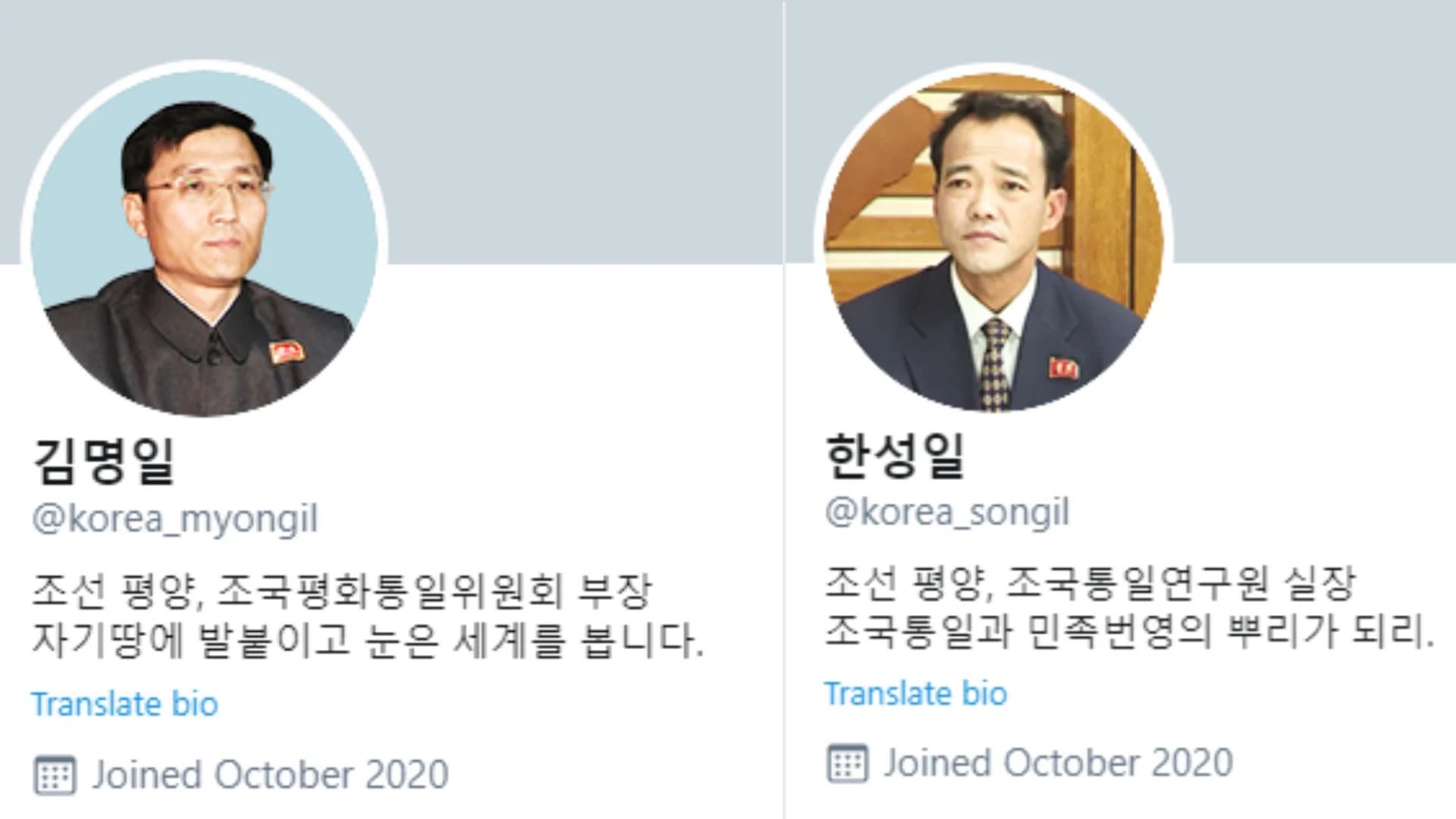Click the right calendar icon by Joined October 2020

(x=847, y=763)
